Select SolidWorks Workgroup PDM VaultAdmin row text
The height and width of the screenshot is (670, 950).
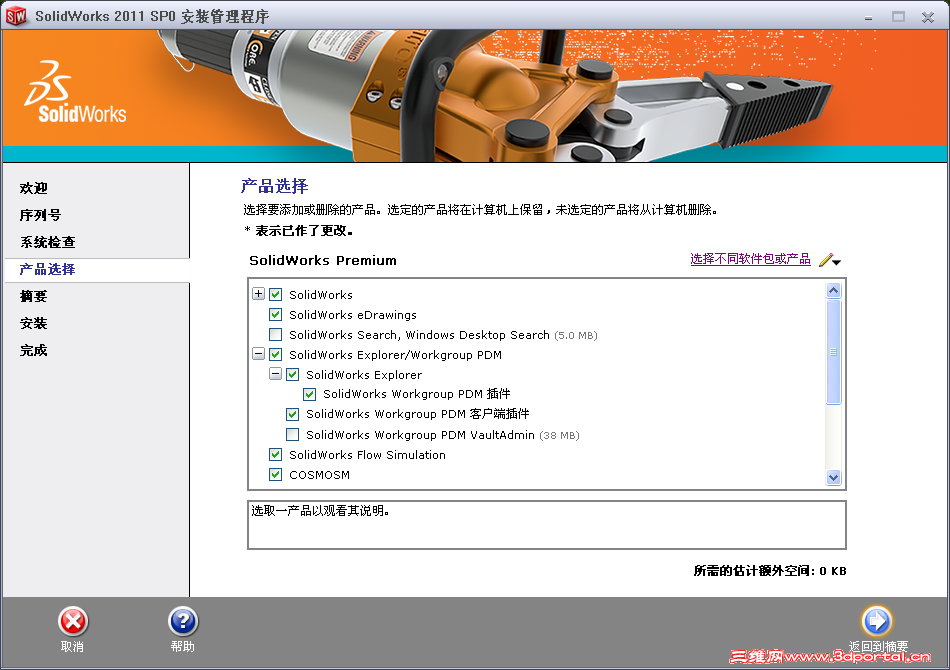click(x=420, y=435)
